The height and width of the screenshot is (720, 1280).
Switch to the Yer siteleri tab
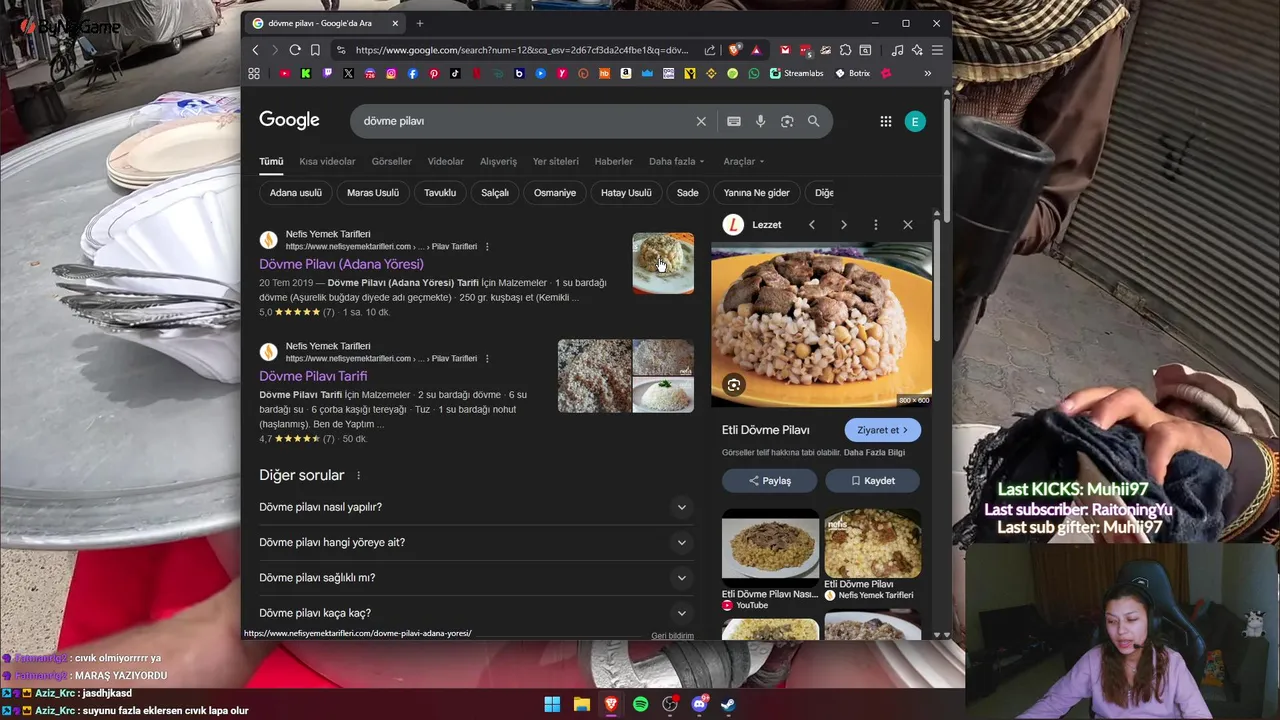[555, 161]
